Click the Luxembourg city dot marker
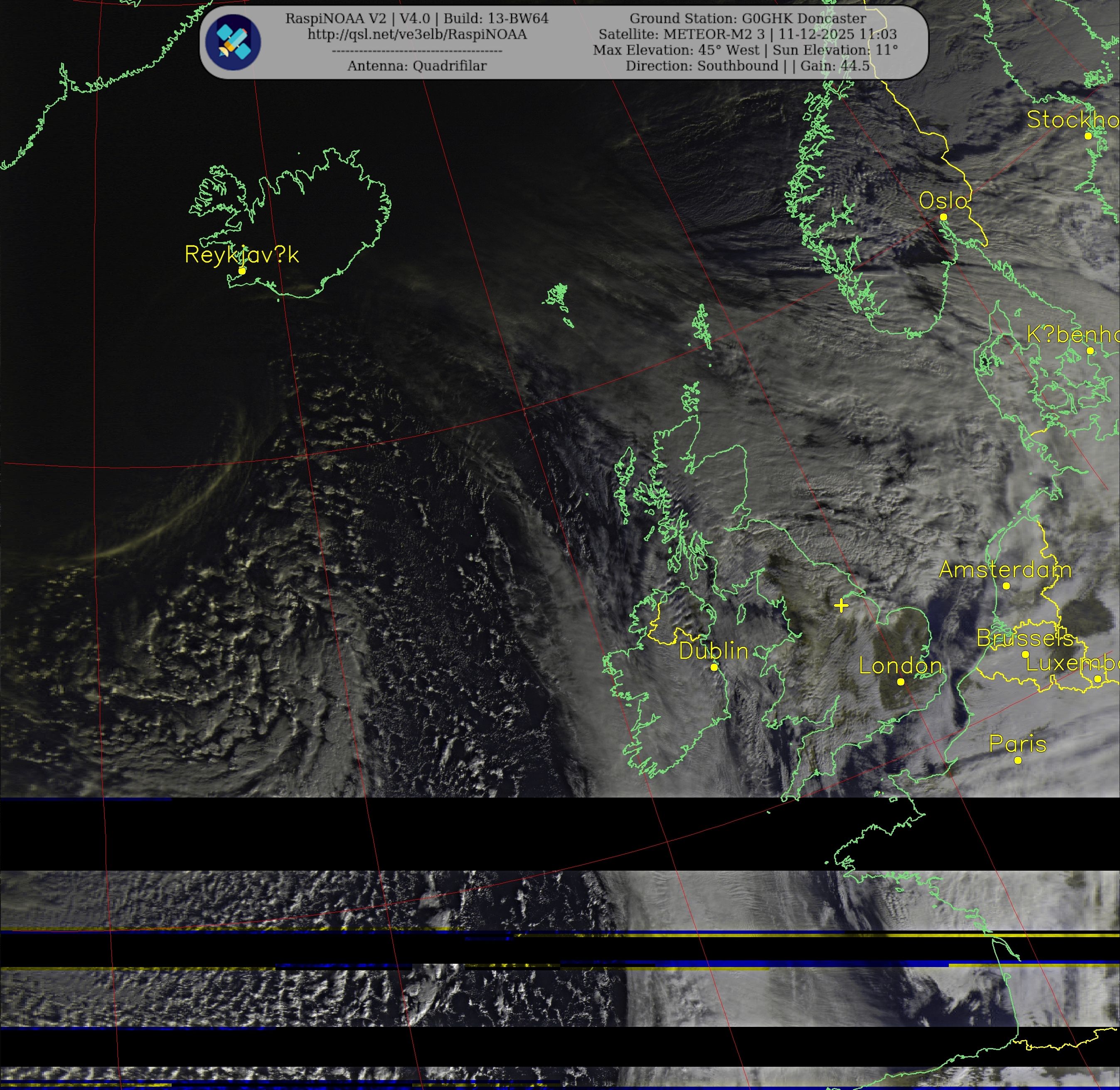This screenshot has width=1120, height=1090. click(1098, 679)
